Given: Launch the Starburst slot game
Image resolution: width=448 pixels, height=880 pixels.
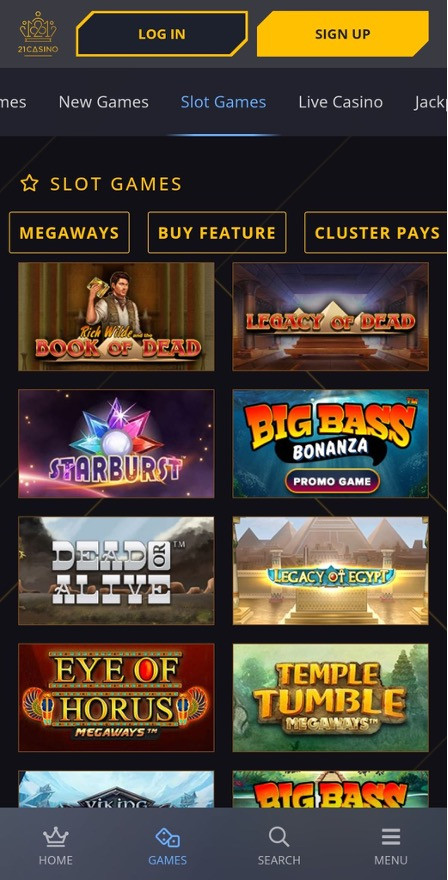Looking at the screenshot, I should (116, 443).
